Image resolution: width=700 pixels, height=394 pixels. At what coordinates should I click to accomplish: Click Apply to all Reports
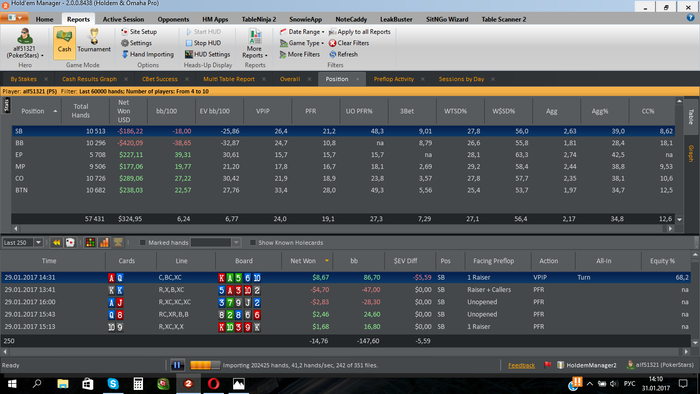click(360, 32)
